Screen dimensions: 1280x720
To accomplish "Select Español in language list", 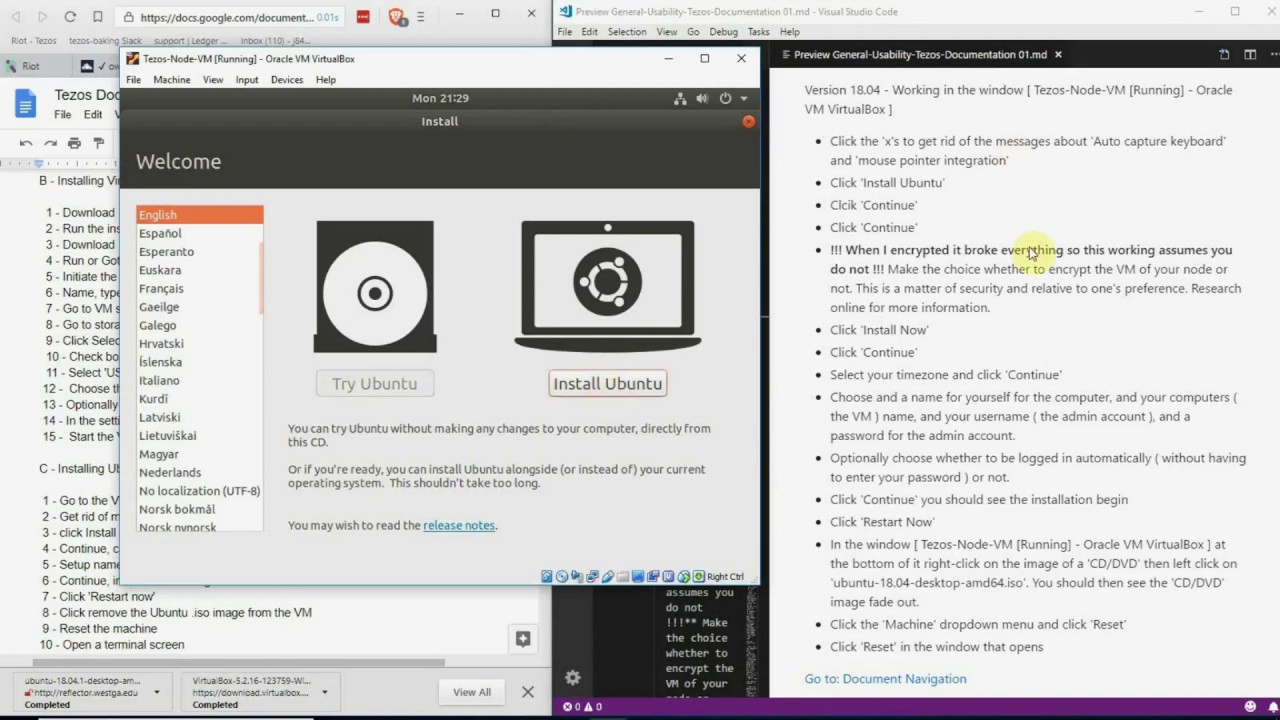I will pos(199,233).
